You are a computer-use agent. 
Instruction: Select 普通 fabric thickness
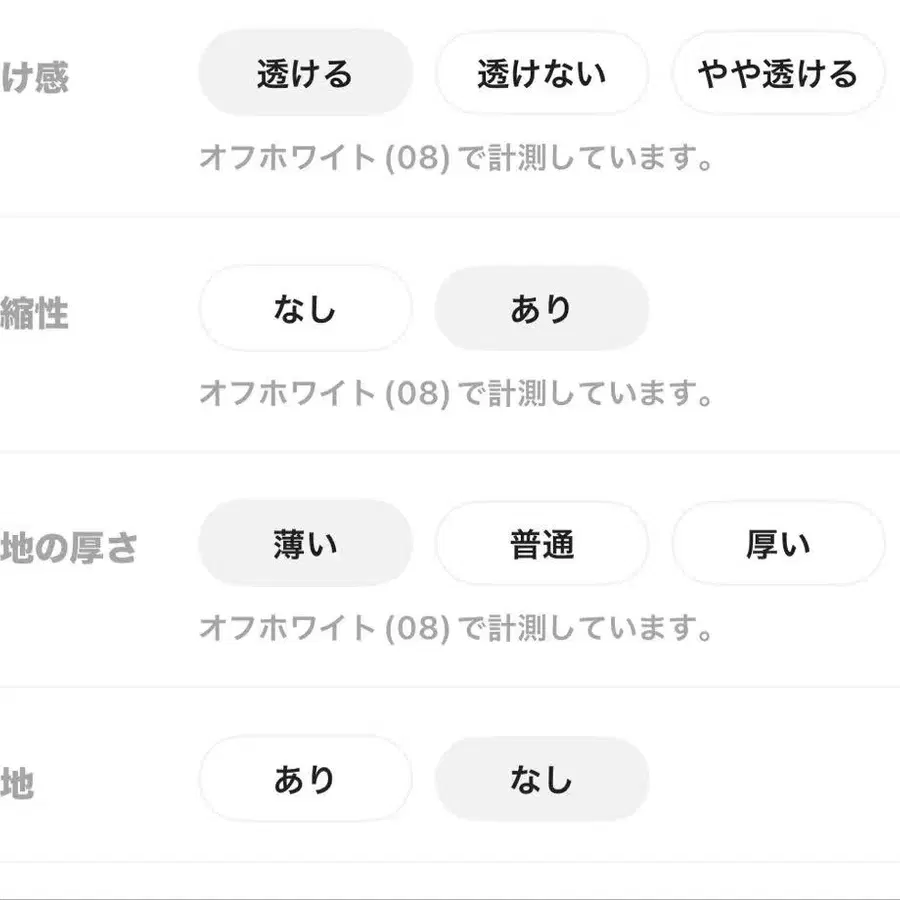pos(542,543)
